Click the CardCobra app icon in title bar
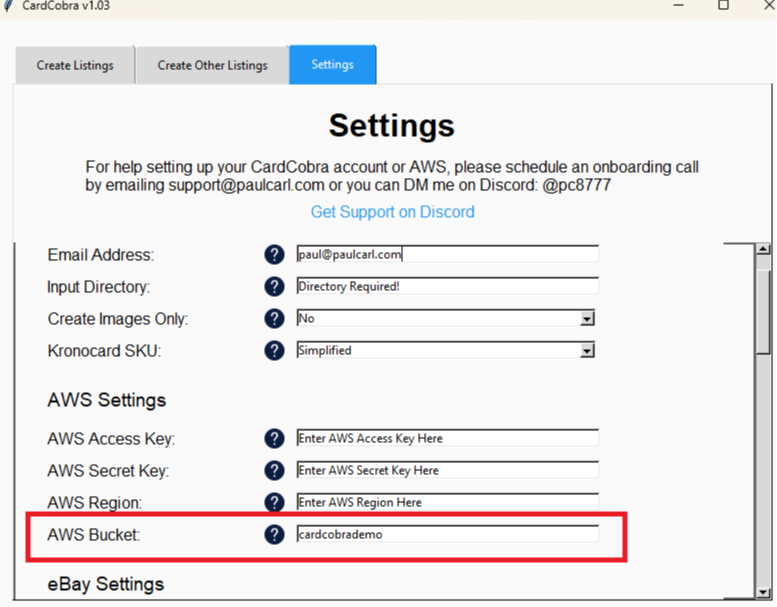The width and height of the screenshot is (777, 607). [8, 5]
